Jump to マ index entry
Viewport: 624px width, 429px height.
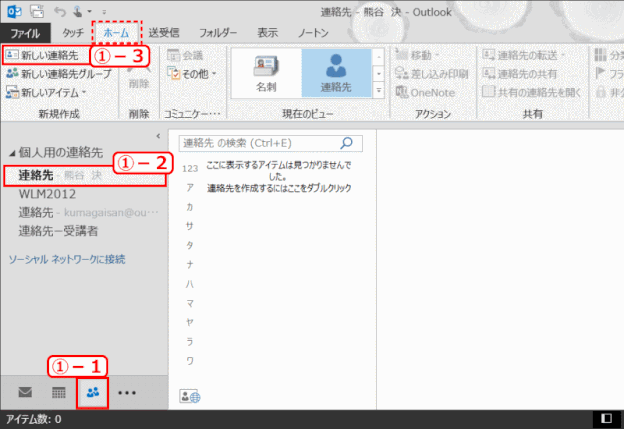(190, 303)
